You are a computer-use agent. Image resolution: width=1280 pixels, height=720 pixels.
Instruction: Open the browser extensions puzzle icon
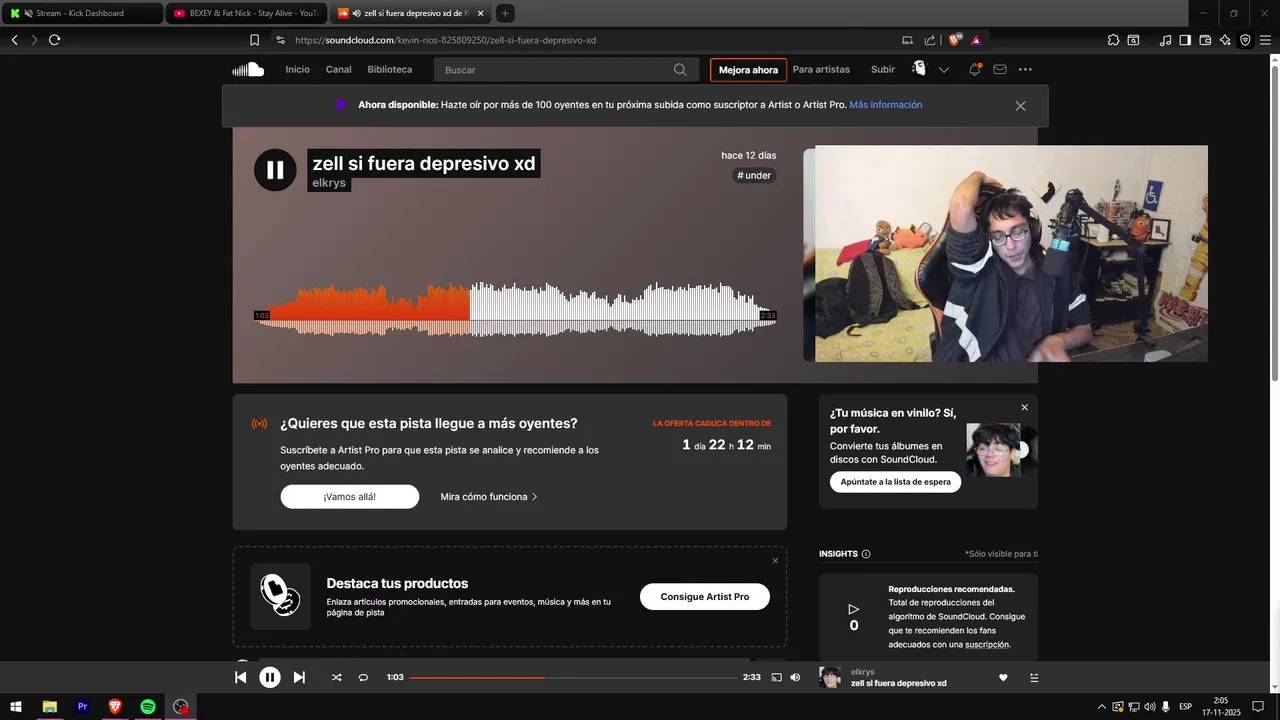pos(1113,40)
